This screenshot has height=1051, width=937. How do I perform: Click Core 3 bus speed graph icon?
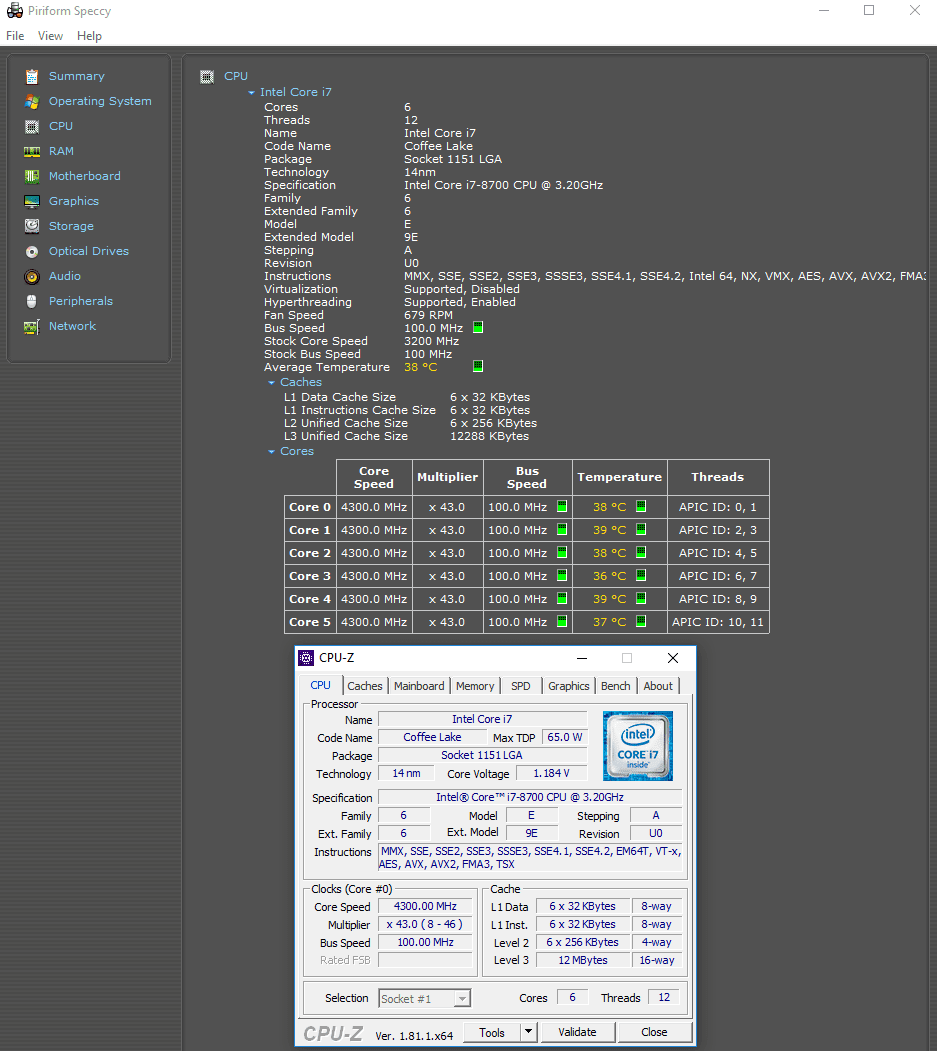562,575
